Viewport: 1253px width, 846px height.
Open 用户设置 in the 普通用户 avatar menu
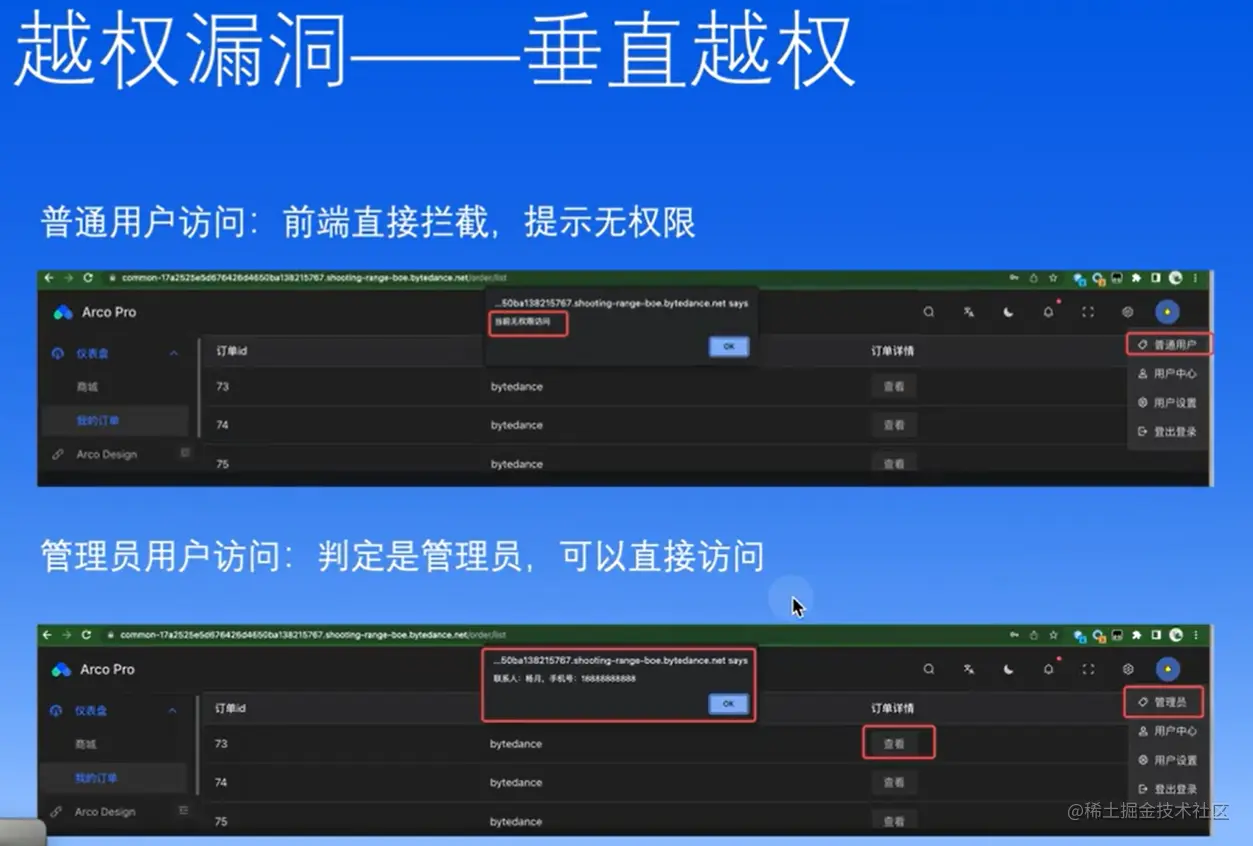(1167, 403)
